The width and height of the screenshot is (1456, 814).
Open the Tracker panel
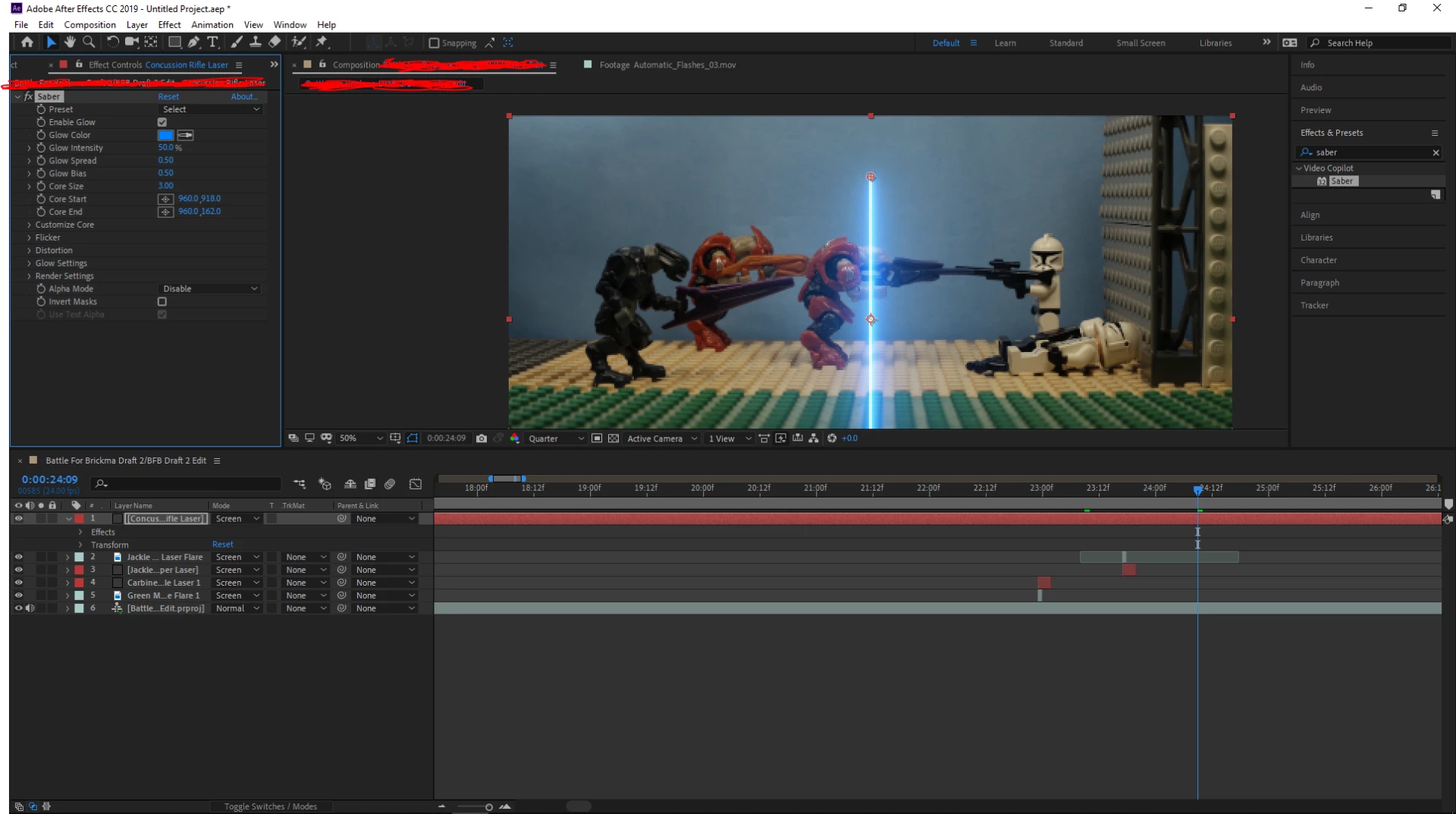point(1314,306)
